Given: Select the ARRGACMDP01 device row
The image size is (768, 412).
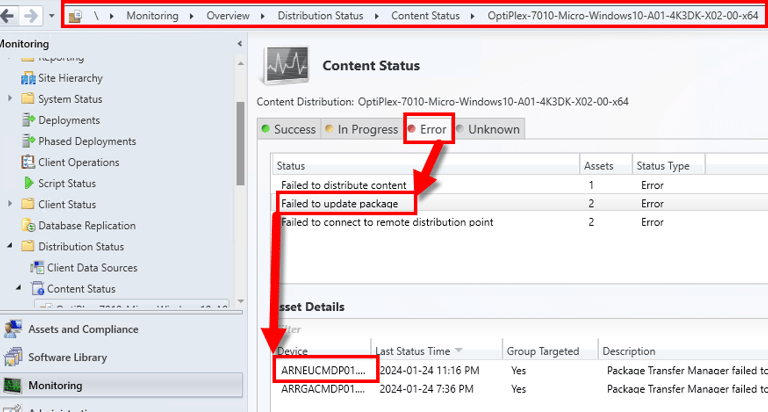Looking at the screenshot, I should [520, 389].
